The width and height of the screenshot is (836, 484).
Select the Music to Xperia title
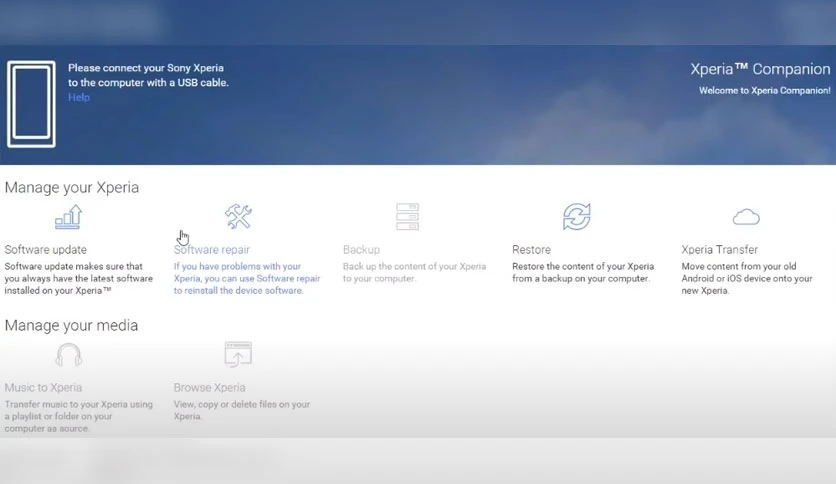(x=43, y=388)
